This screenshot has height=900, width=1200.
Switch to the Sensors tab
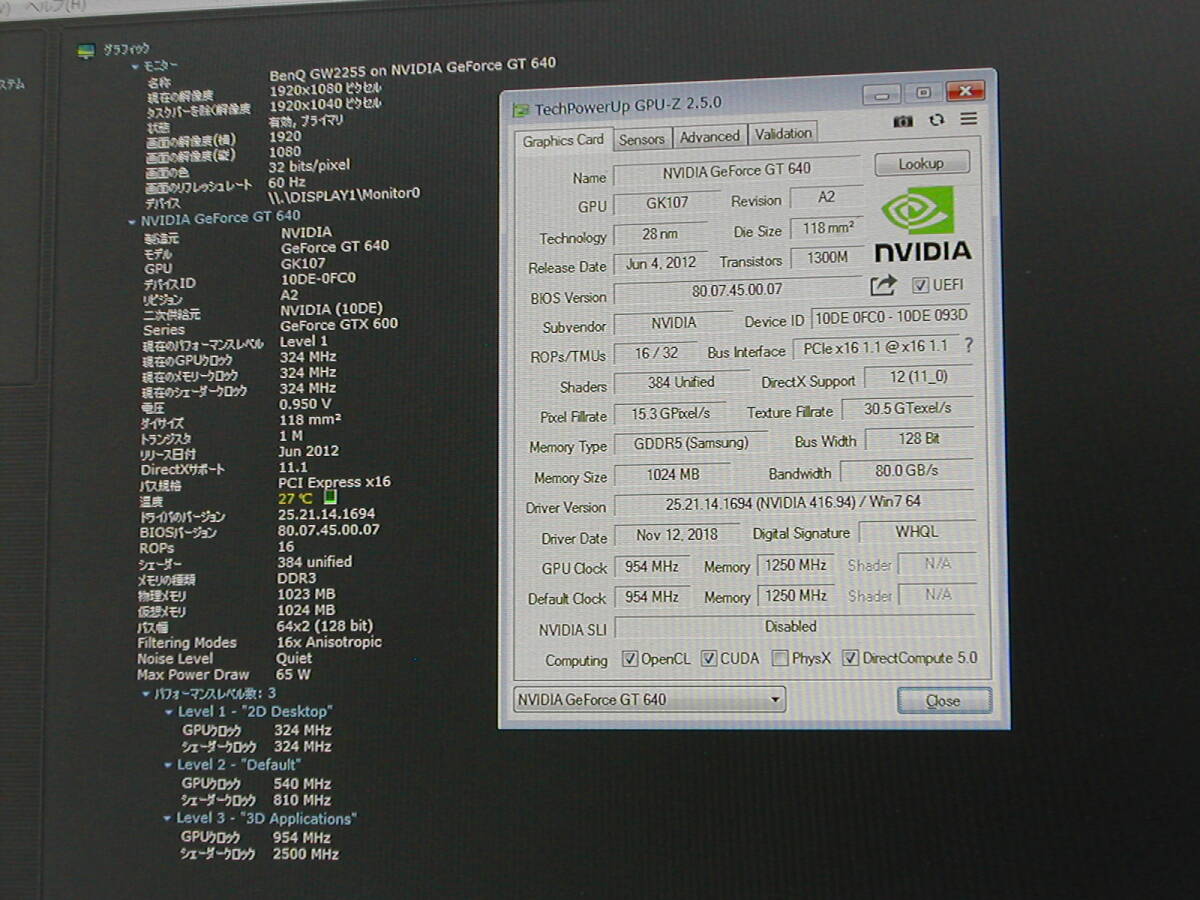coord(641,139)
